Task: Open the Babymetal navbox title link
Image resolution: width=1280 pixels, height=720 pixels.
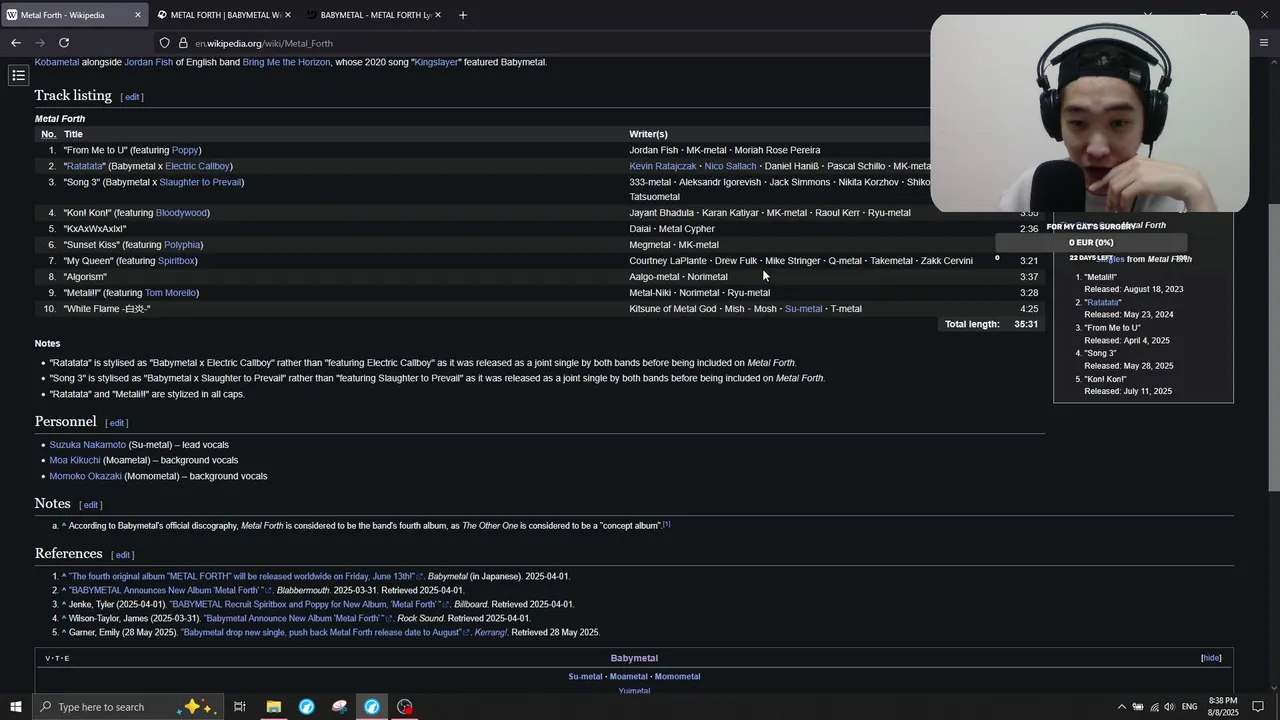Action: (x=634, y=658)
